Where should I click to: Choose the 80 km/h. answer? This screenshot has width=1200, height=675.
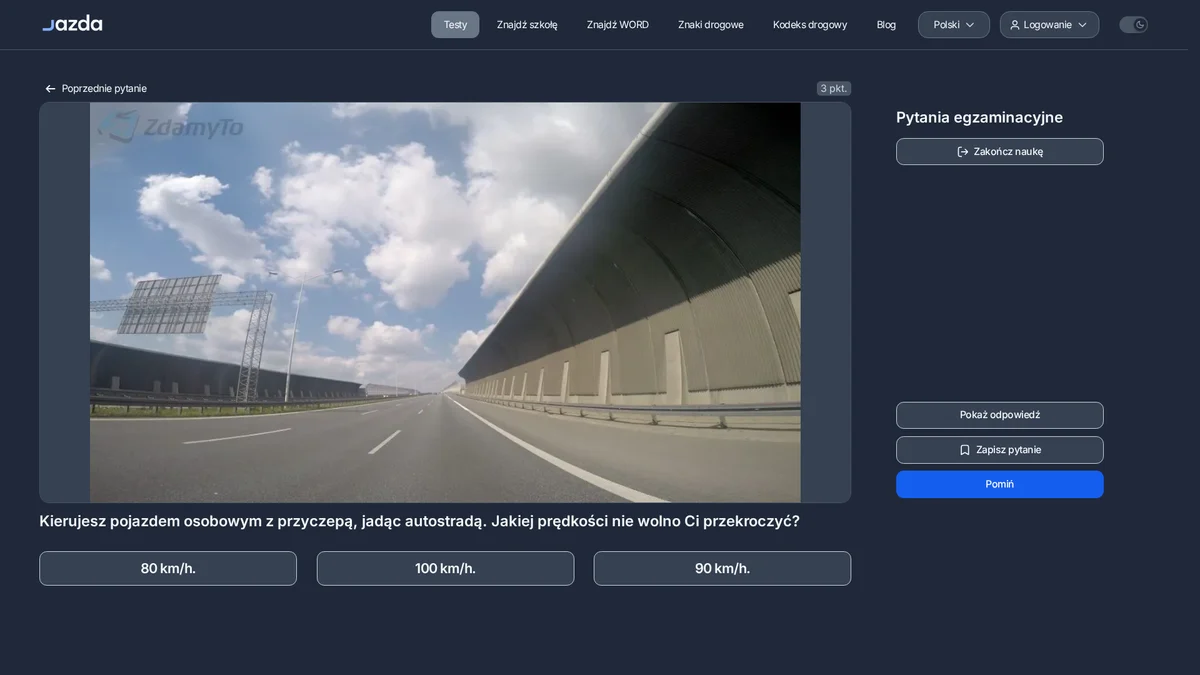pyautogui.click(x=168, y=568)
